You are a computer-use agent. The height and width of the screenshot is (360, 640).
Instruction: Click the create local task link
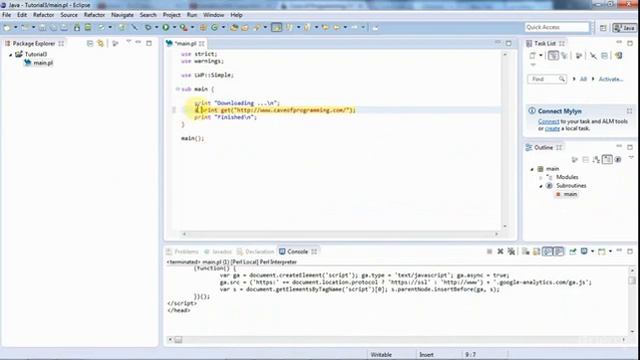click(x=552, y=129)
